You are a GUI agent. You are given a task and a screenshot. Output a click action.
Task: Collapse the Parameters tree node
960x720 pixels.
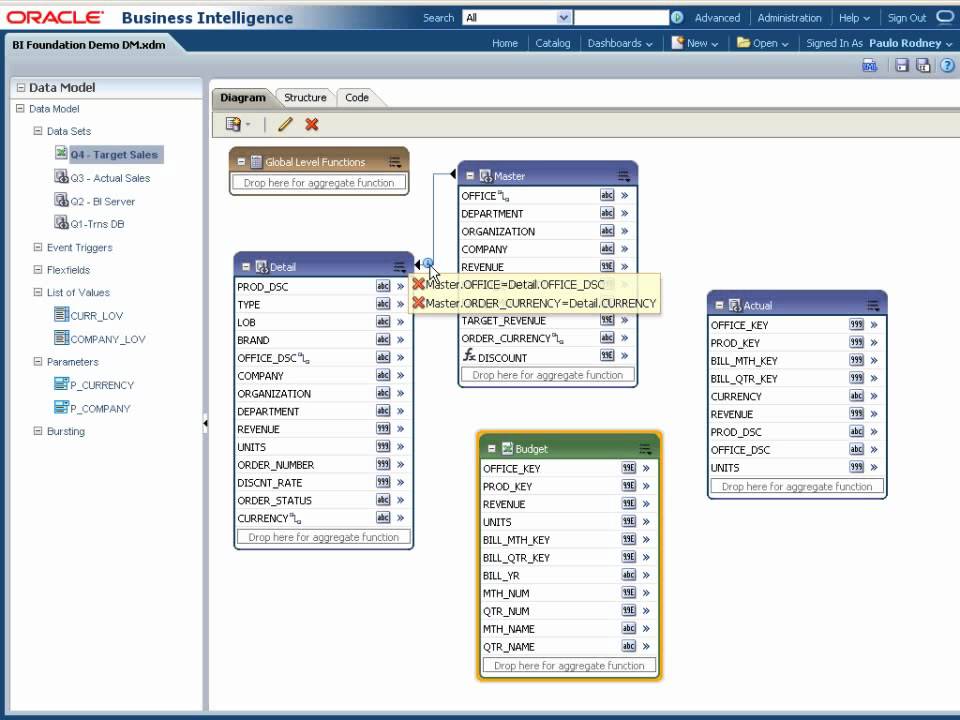37,361
